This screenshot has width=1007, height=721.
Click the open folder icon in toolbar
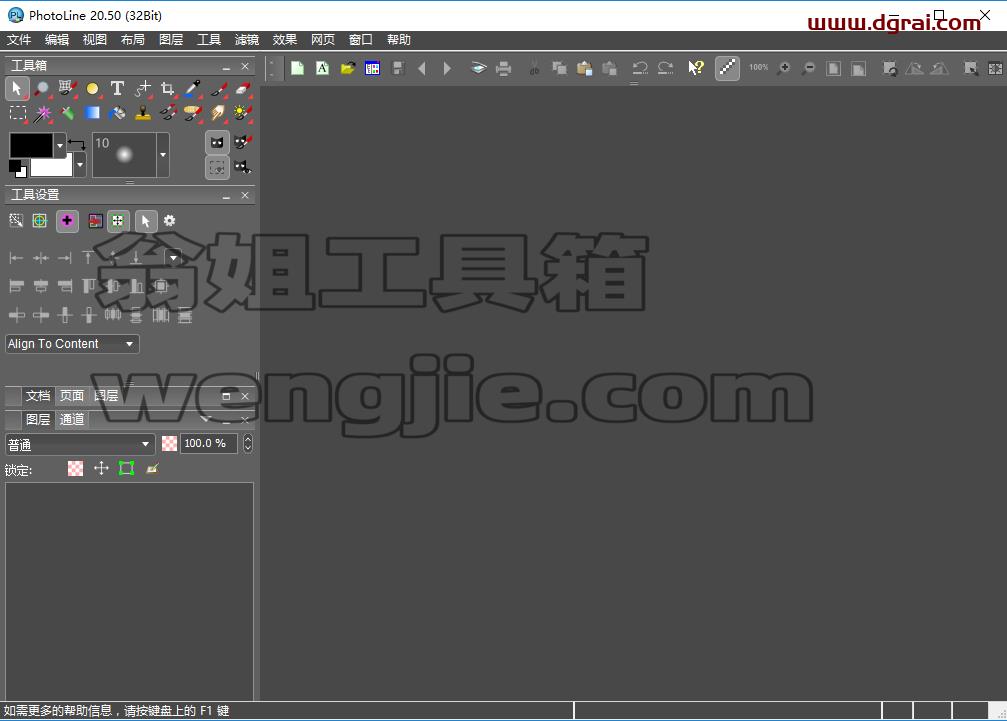(x=347, y=67)
